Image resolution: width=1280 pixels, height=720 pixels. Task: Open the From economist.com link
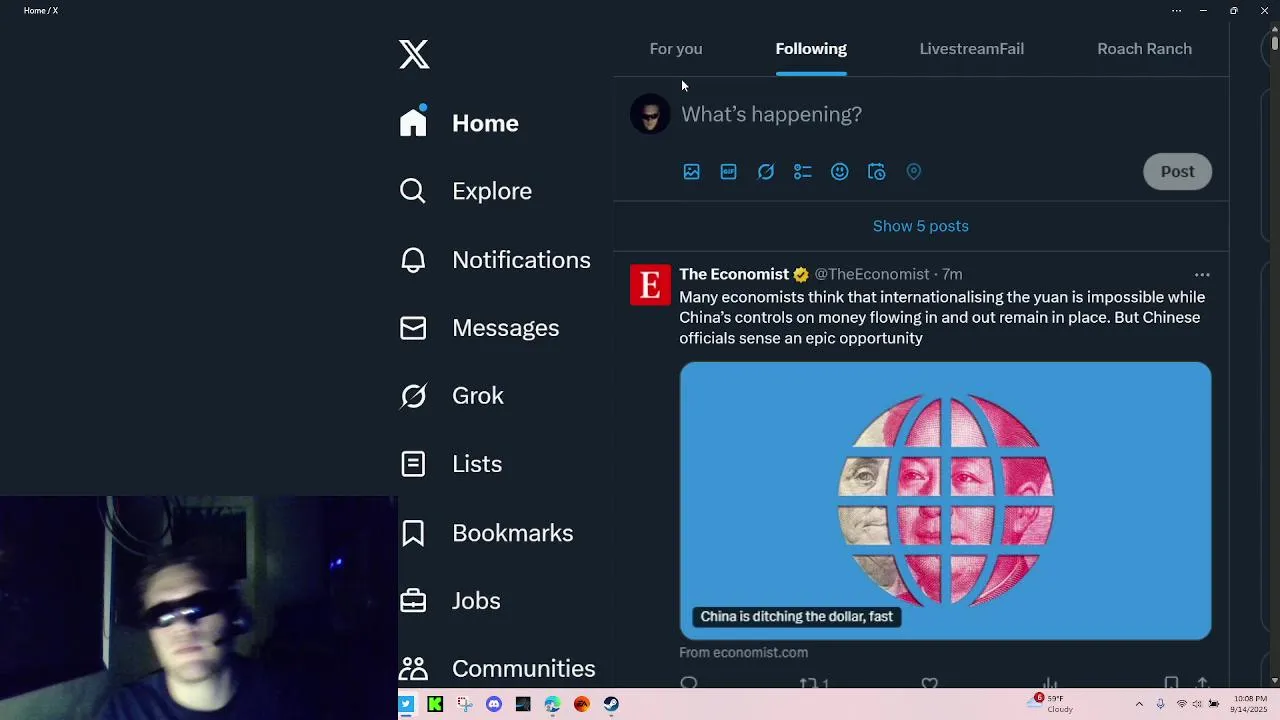coord(743,652)
